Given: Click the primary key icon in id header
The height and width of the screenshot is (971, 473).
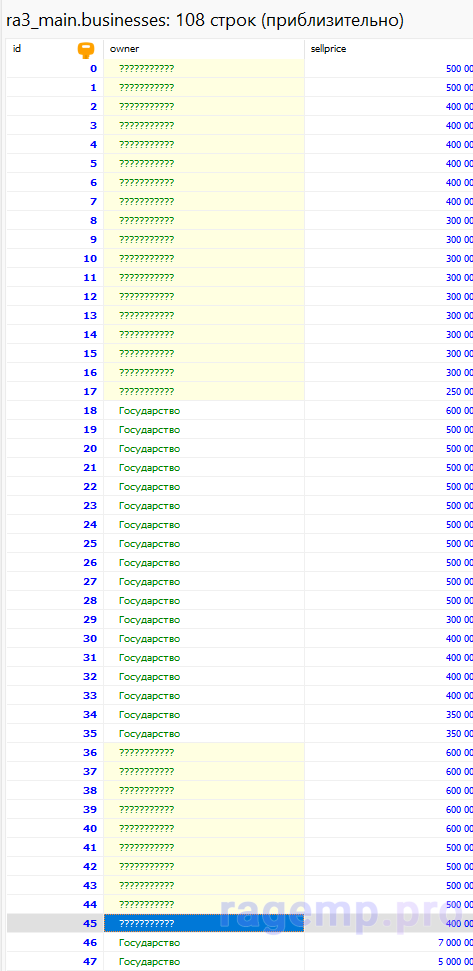Looking at the screenshot, I should (85, 50).
